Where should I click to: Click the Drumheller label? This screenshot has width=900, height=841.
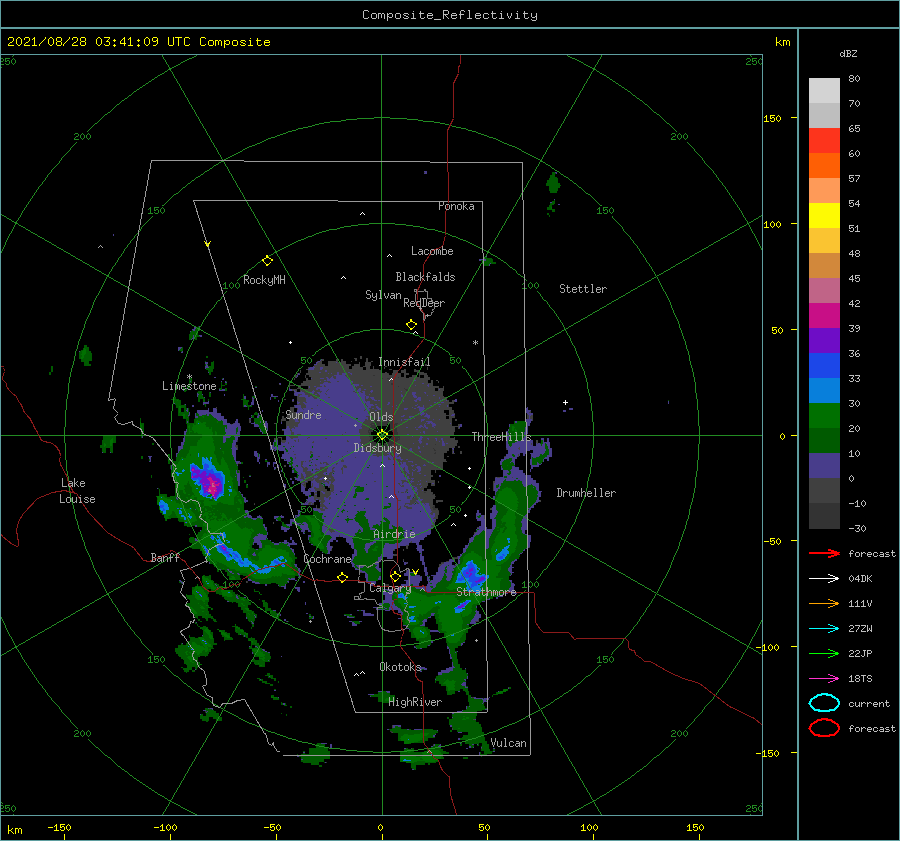(x=586, y=493)
